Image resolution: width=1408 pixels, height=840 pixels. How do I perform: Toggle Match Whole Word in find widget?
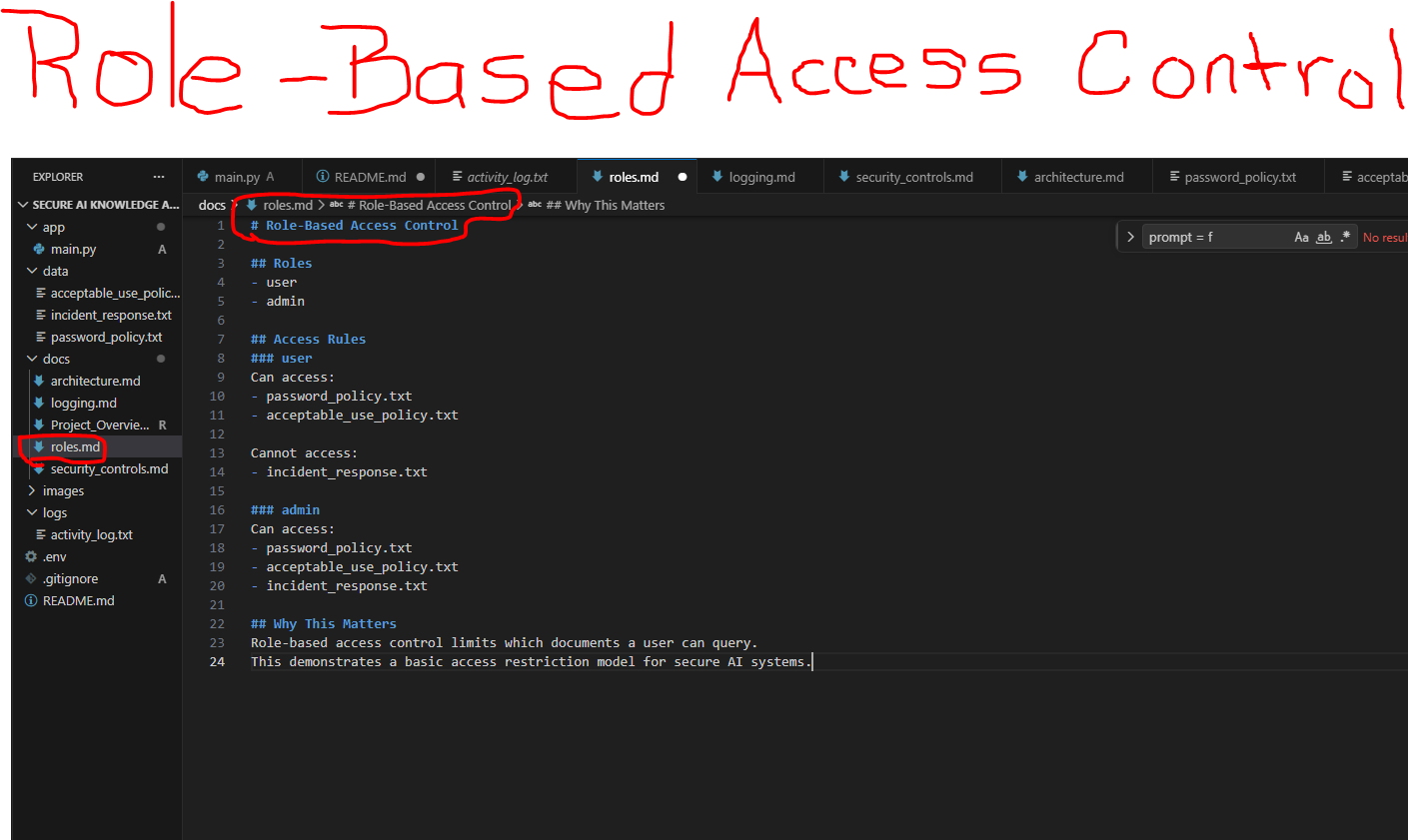click(x=1324, y=237)
